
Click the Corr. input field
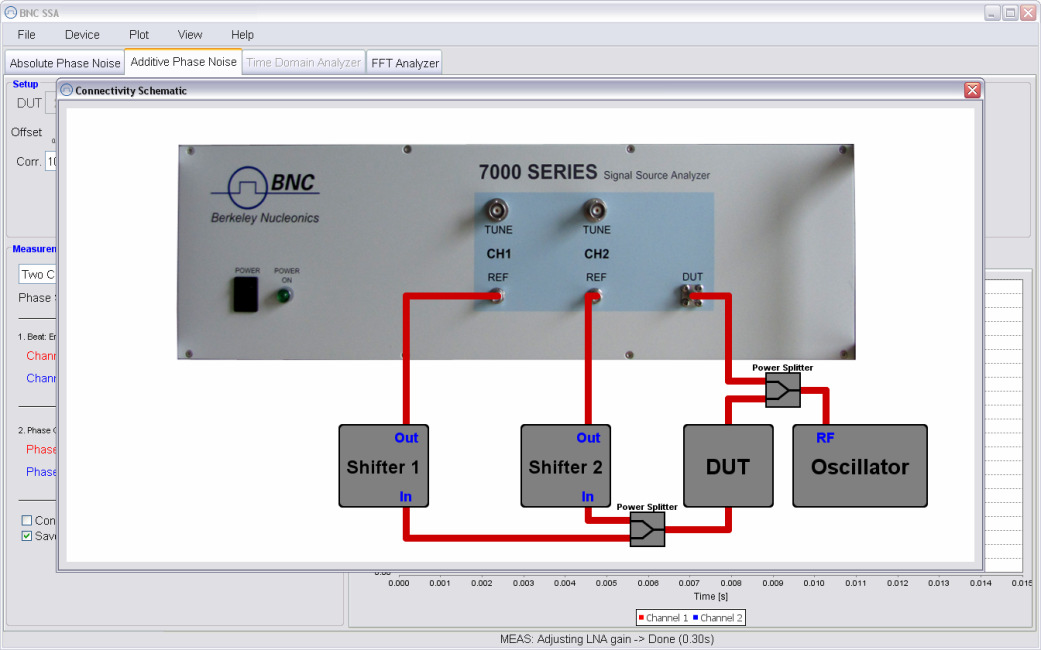click(51, 161)
